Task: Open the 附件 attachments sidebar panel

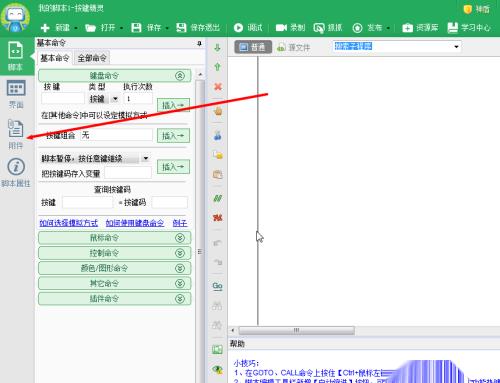Action: 16,134
